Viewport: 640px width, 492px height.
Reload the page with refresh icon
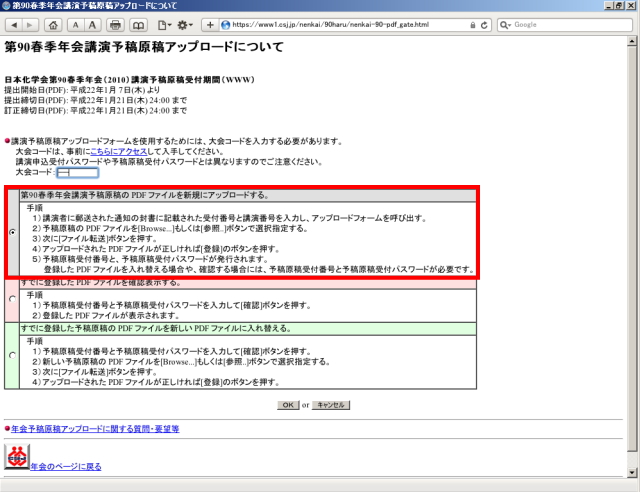pyautogui.click(x=484, y=25)
